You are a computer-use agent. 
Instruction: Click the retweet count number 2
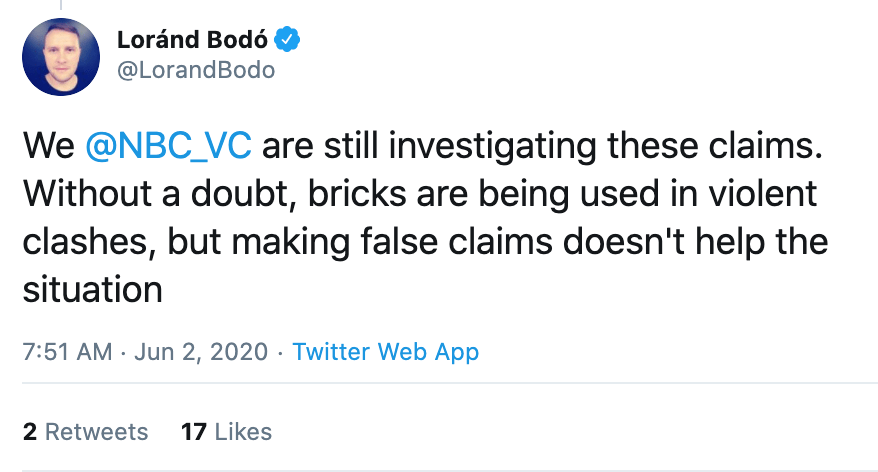pos(30,432)
